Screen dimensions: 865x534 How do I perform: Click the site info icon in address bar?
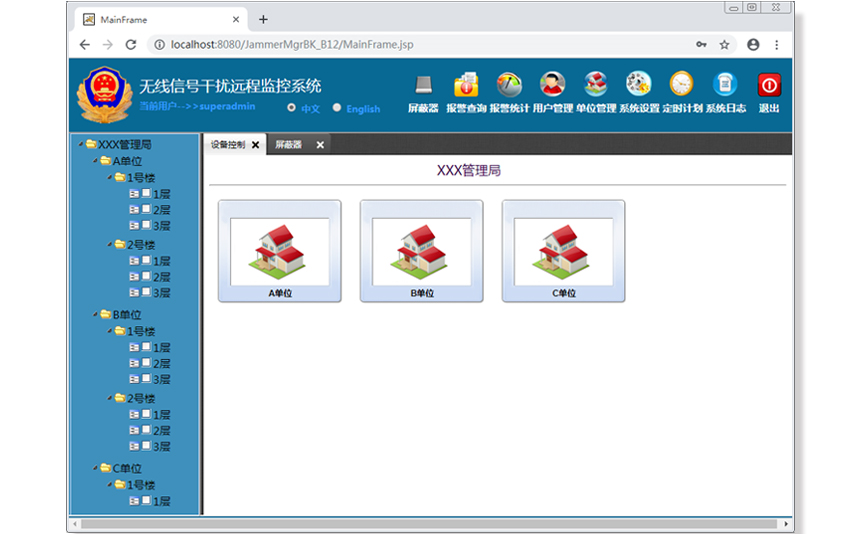click(159, 45)
